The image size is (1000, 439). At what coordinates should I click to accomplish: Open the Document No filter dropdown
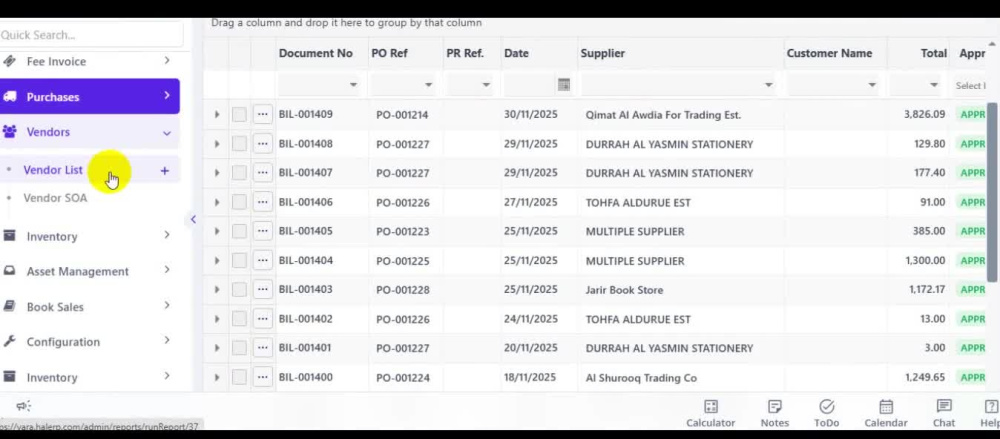[x=353, y=85]
